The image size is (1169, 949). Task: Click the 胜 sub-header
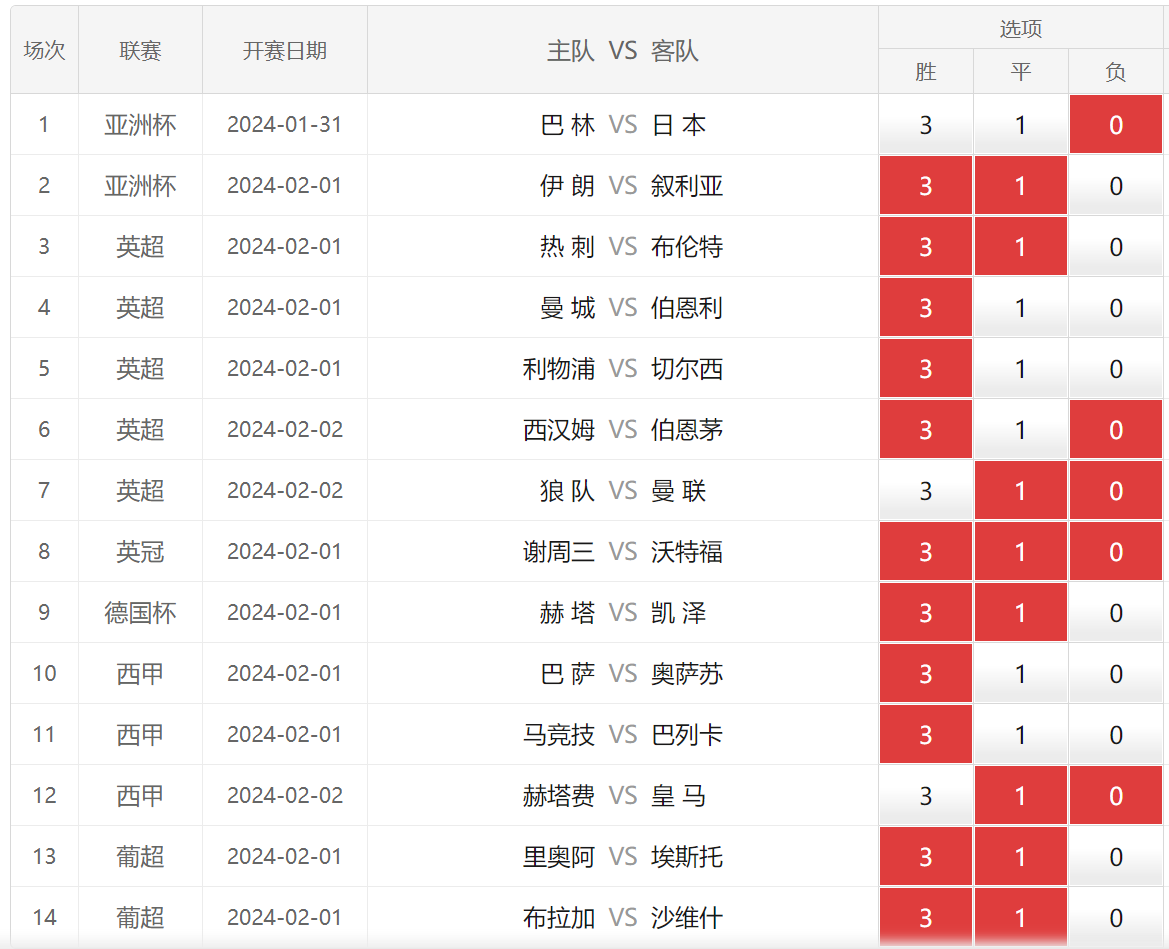click(x=925, y=72)
